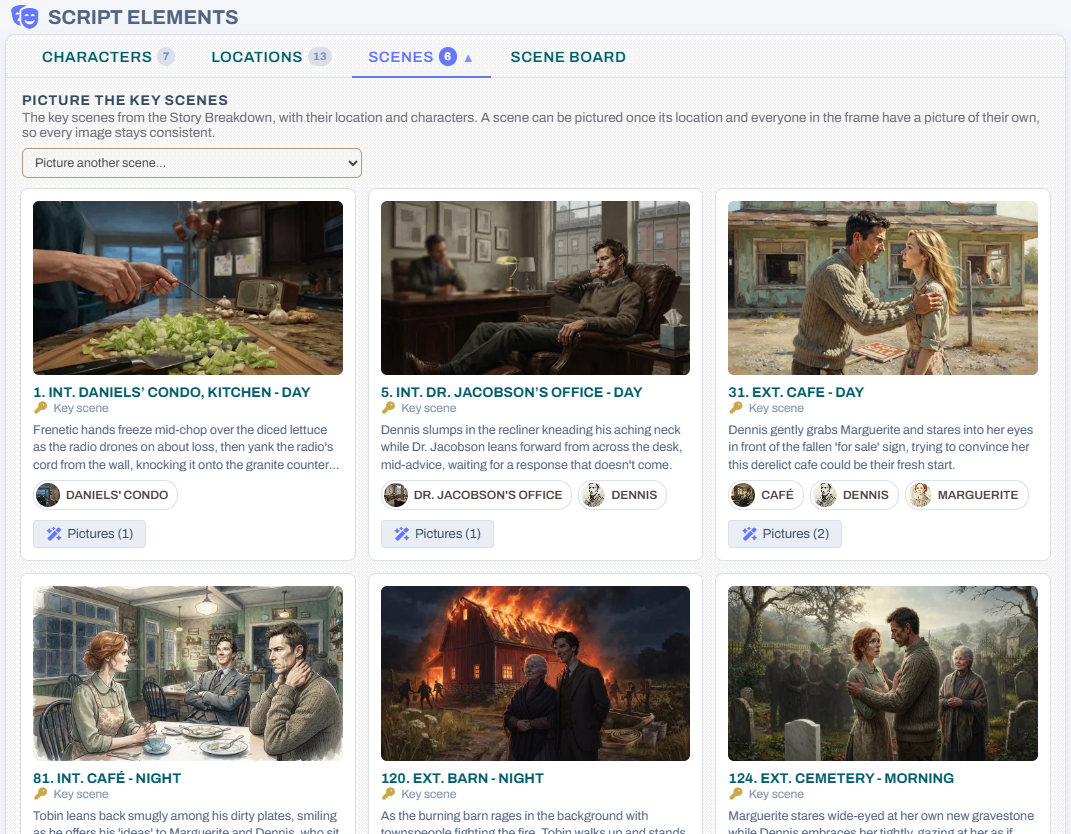Screen dimensions: 1071x834
Task: Click the 'PICTURE THE KEY SCENES' heading
Action: click(x=125, y=100)
